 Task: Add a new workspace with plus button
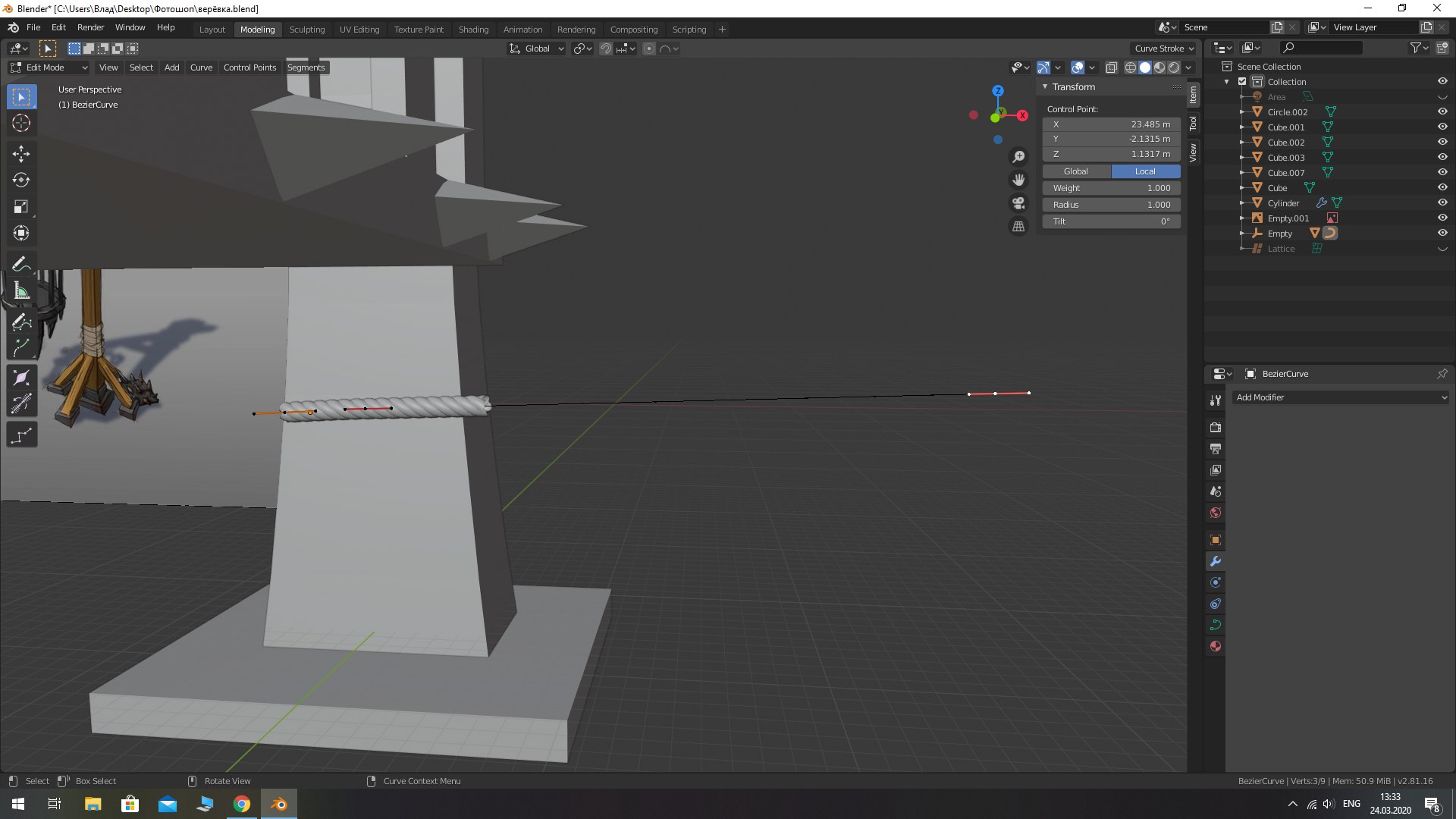(x=722, y=30)
